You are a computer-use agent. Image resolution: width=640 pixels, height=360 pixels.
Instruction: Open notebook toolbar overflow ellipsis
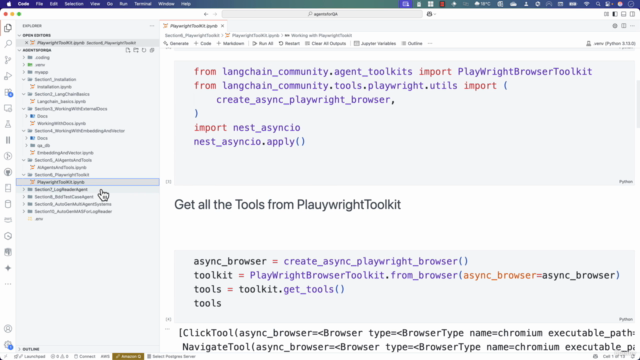coord(430,43)
